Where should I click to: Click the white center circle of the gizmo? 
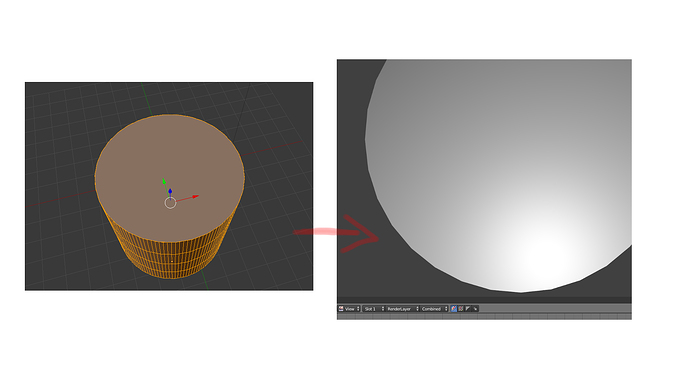[170, 202]
